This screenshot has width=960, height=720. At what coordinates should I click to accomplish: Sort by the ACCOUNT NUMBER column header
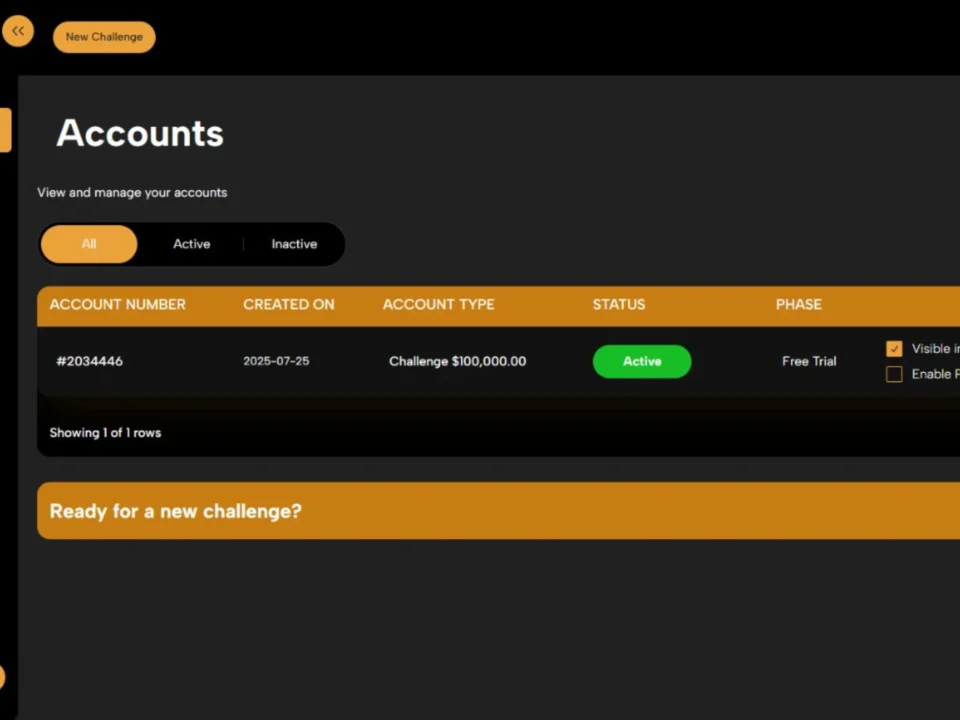coord(117,304)
